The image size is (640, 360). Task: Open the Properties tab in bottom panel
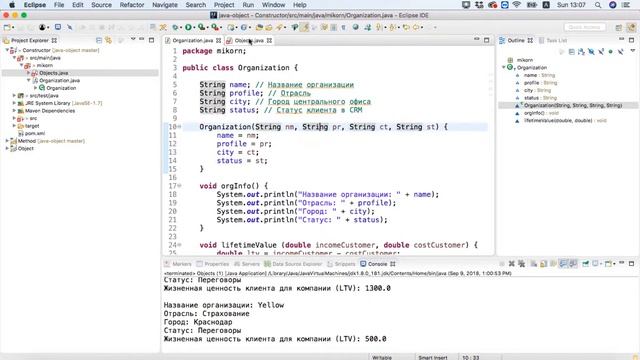213,264
